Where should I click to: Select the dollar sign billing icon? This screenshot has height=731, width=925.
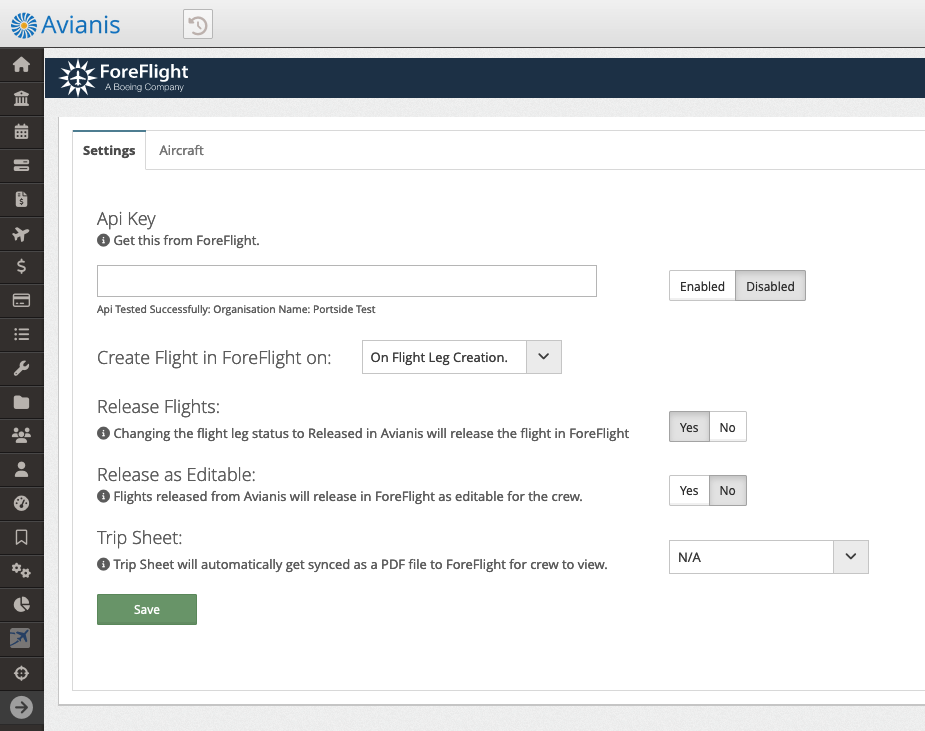click(21, 266)
